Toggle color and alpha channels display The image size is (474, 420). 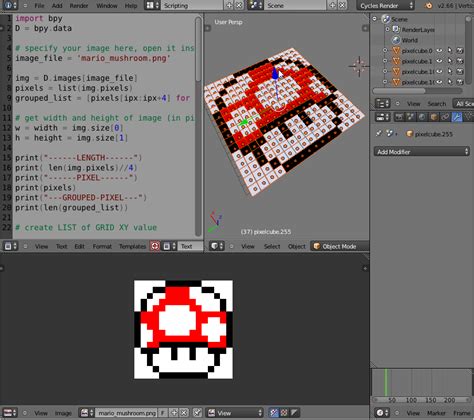(x=274, y=413)
